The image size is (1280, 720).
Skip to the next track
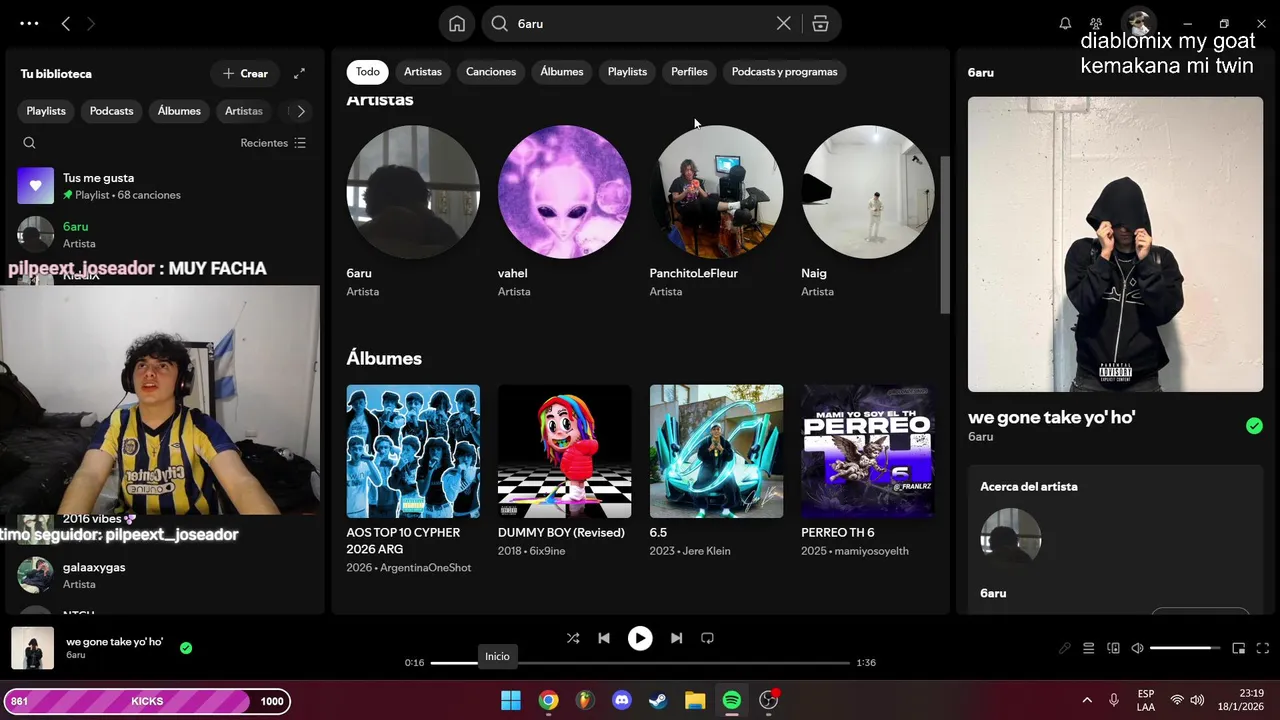676,638
